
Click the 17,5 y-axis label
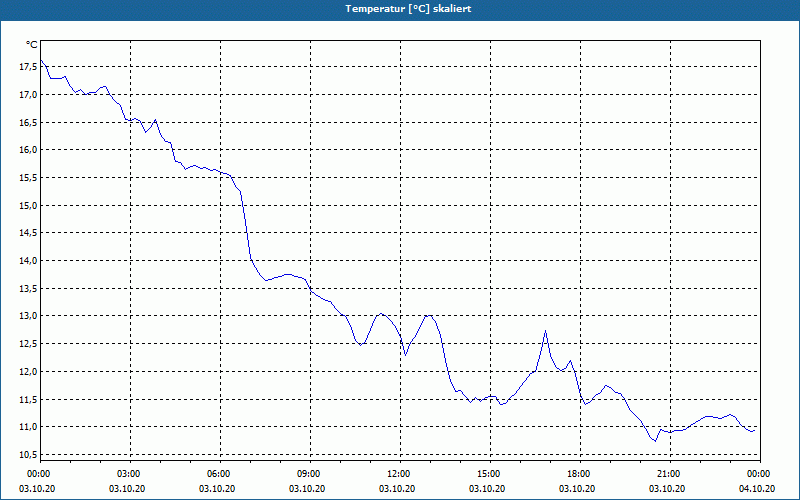point(29,66)
